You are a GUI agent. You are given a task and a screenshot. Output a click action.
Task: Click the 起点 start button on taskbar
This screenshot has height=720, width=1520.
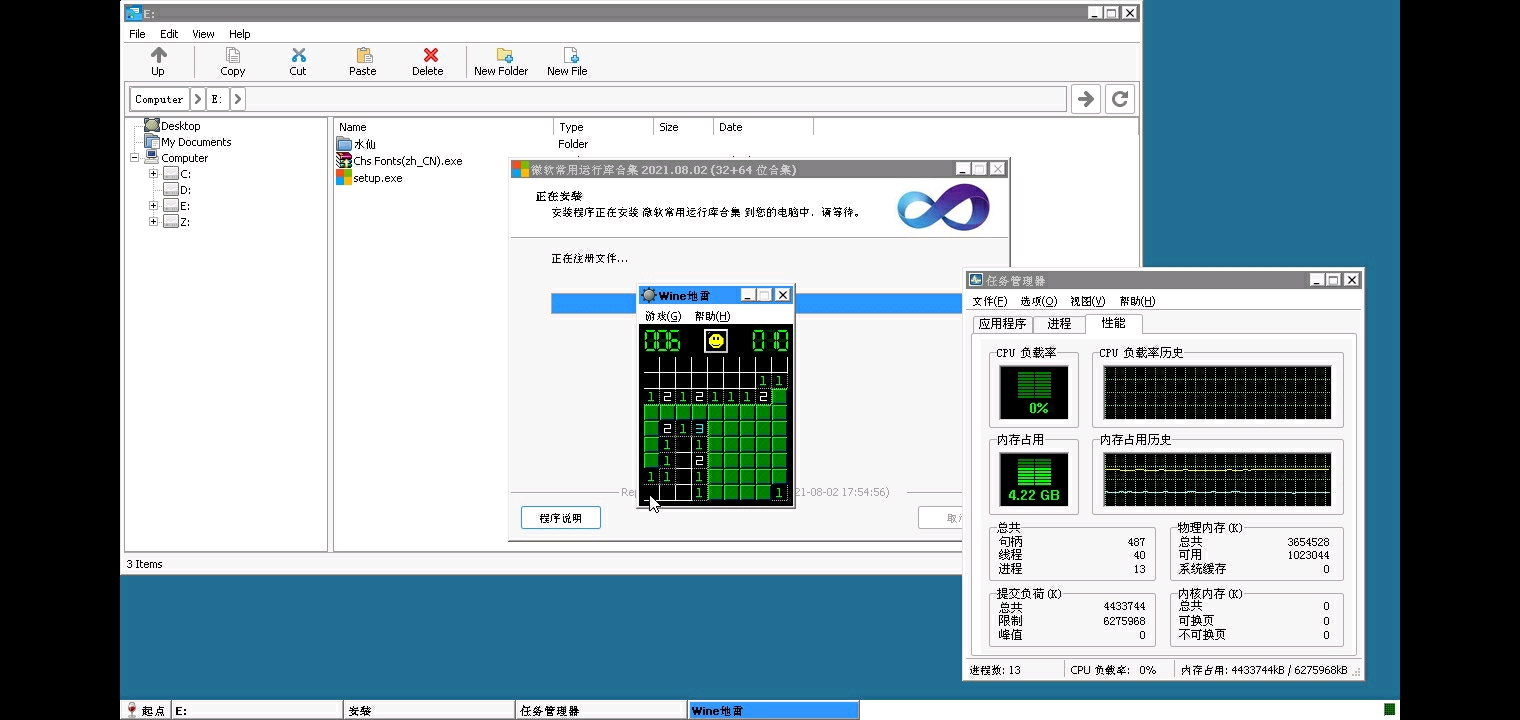[145, 711]
